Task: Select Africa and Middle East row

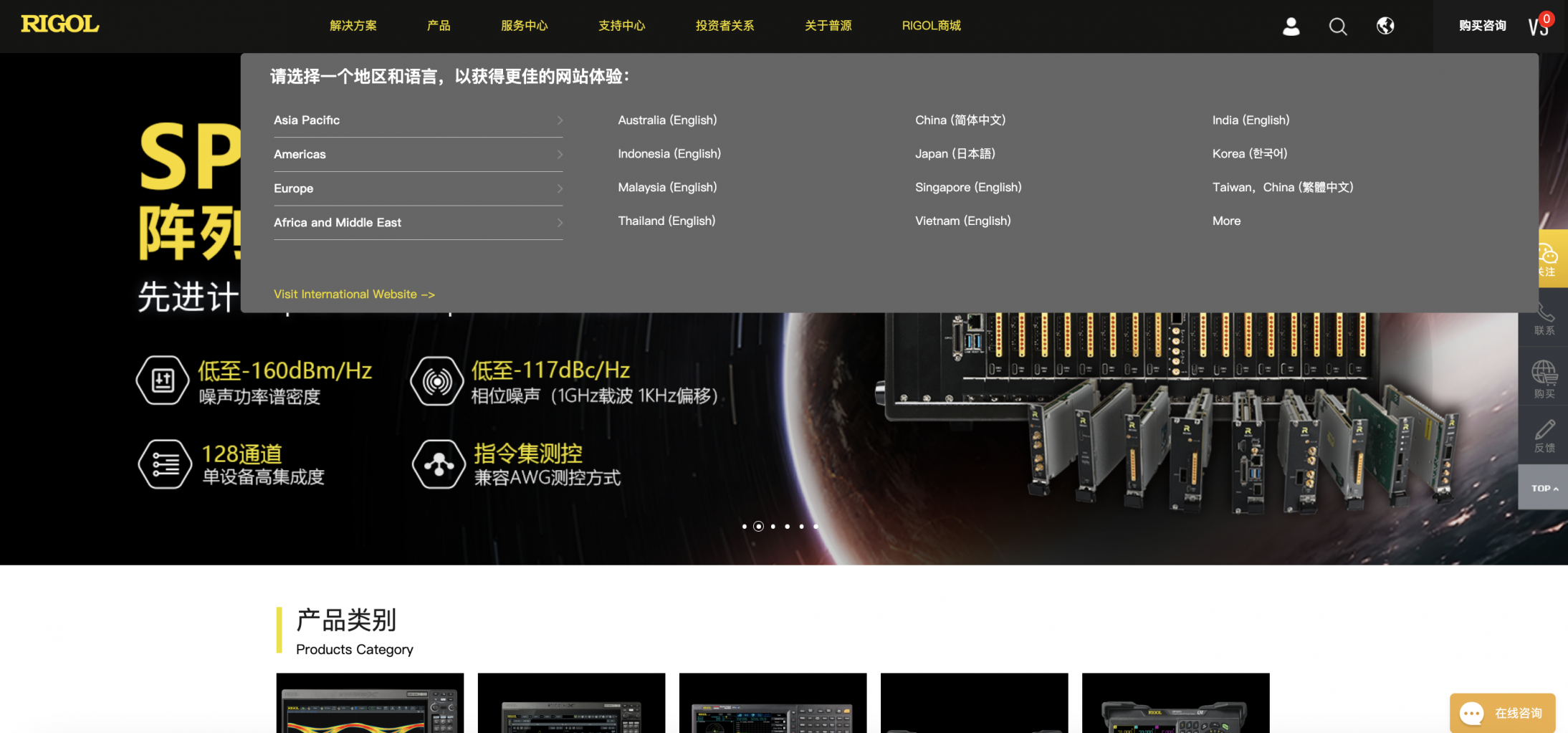Action: coord(419,223)
